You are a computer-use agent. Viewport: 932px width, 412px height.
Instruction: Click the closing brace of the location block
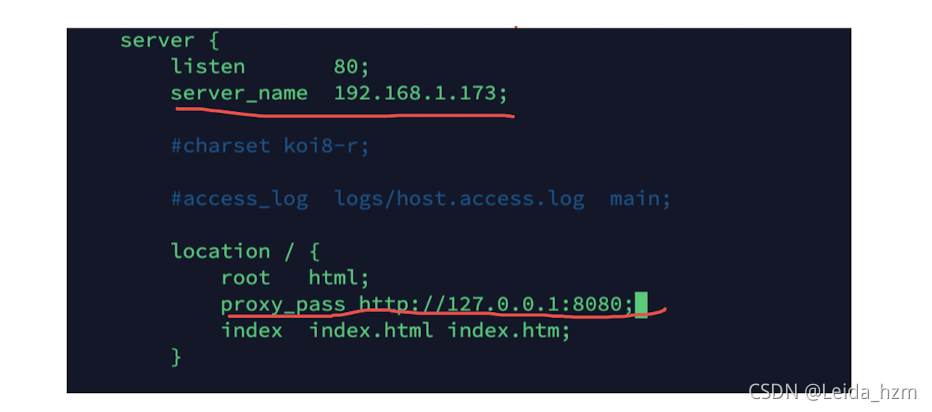click(x=176, y=357)
